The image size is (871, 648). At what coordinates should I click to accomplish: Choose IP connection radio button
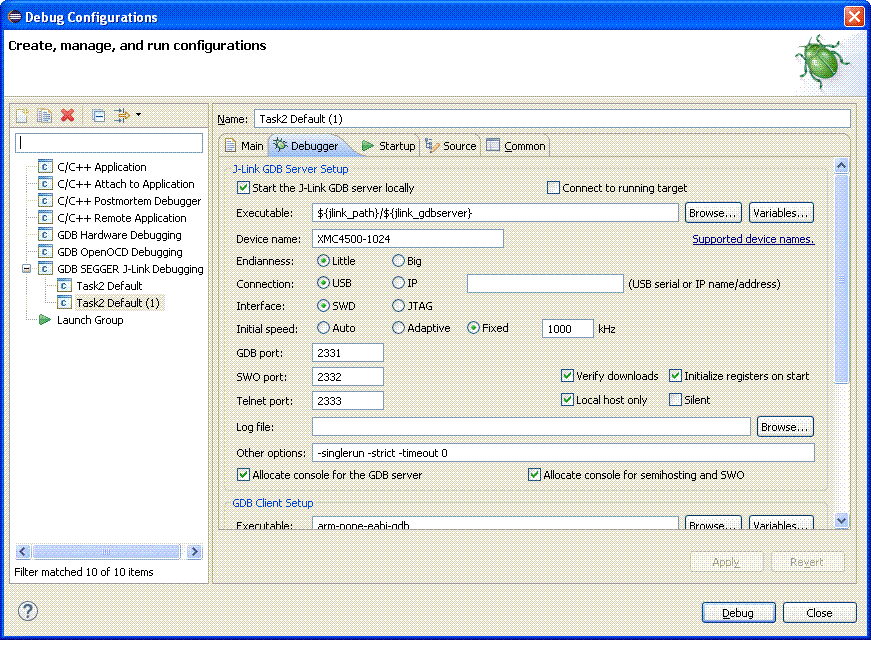398,283
